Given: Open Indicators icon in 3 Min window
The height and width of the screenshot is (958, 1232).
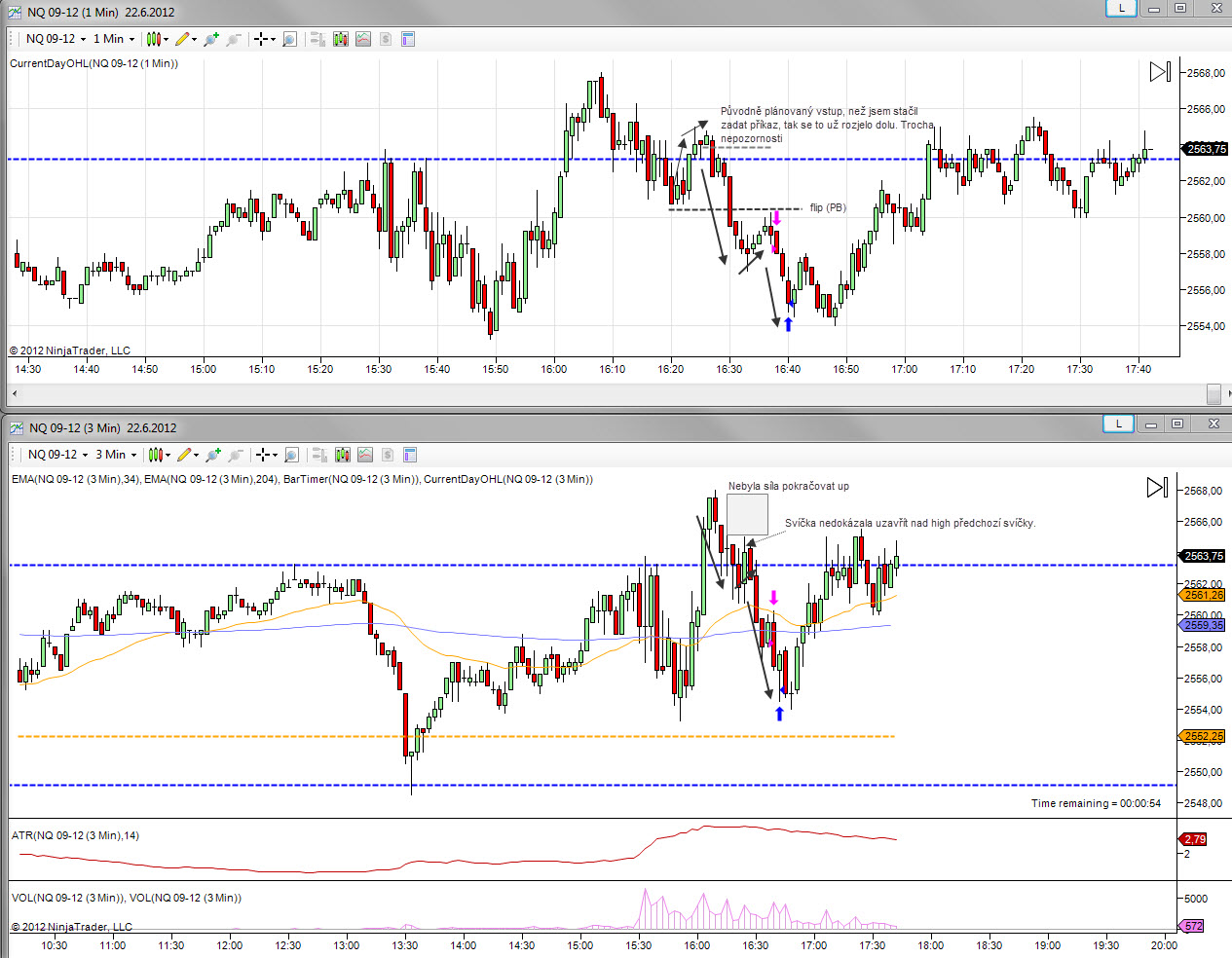Looking at the screenshot, I should [365, 455].
